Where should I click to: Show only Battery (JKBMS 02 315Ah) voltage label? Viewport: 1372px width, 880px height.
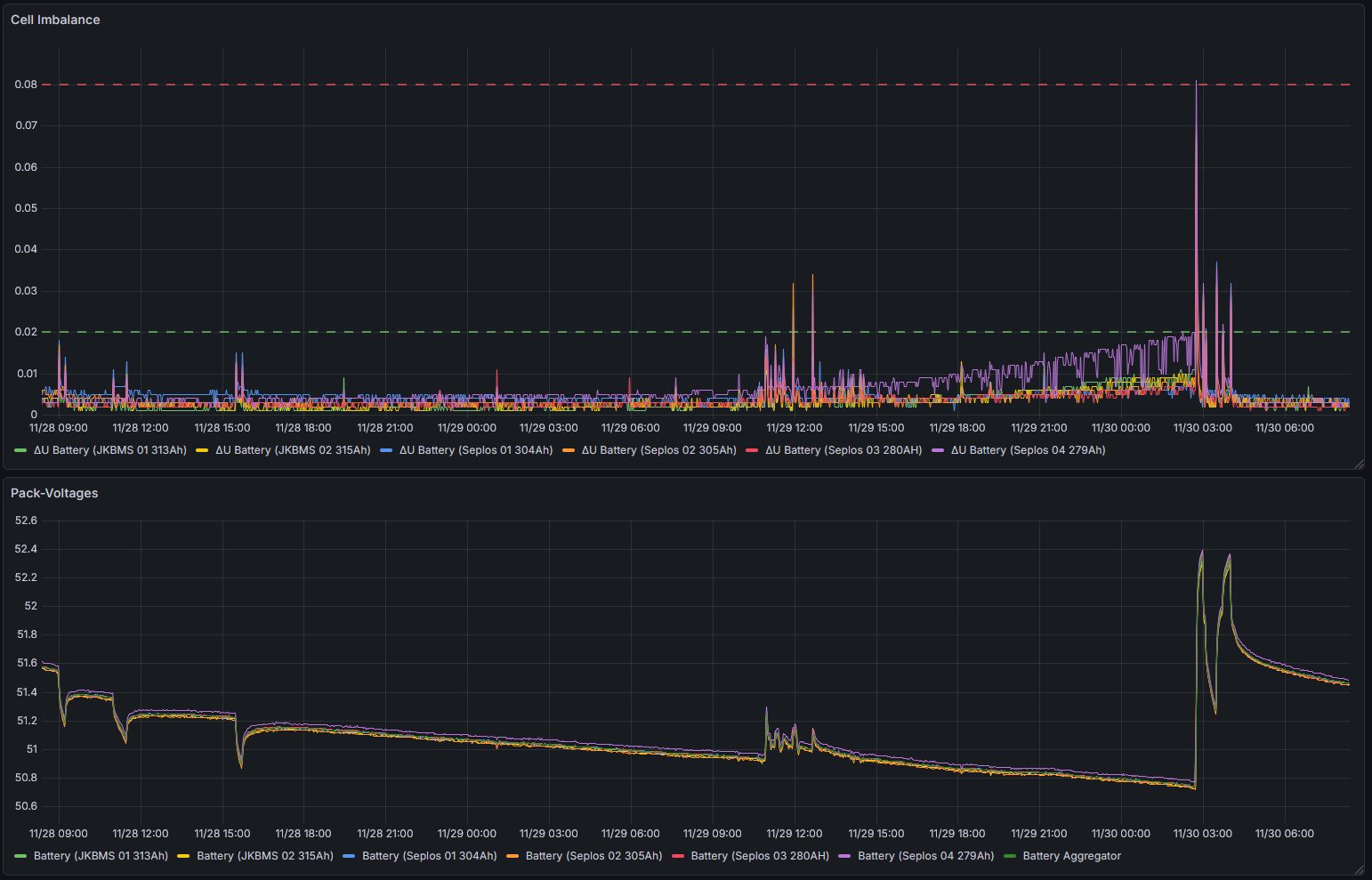264,856
